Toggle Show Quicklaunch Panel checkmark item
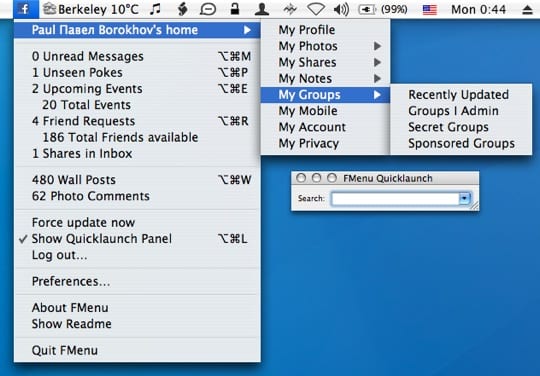Image resolution: width=540 pixels, height=376 pixels. 137,238
